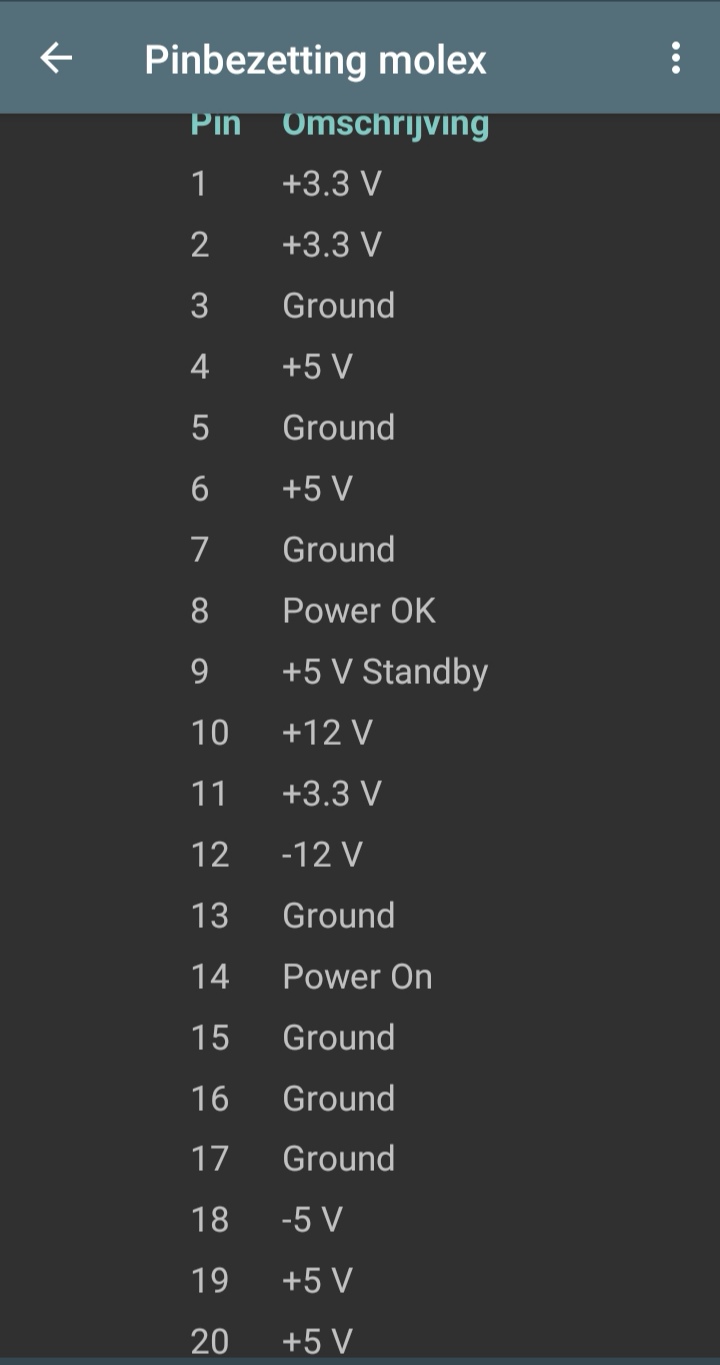Tap pin number 3
Viewport: 720px width, 1365px height.
[199, 306]
